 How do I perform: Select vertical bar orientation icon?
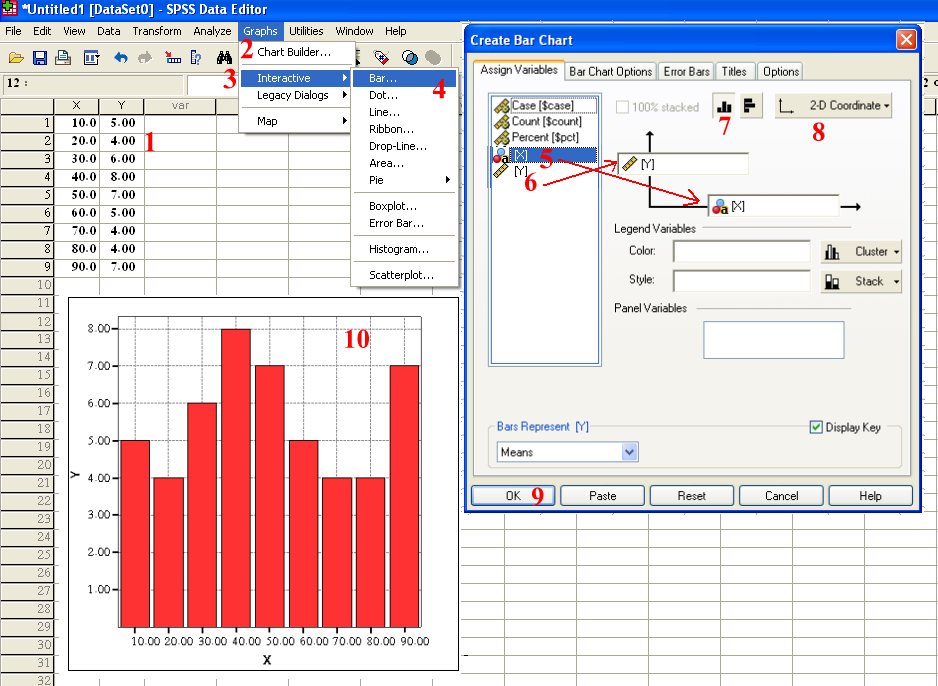[724, 106]
